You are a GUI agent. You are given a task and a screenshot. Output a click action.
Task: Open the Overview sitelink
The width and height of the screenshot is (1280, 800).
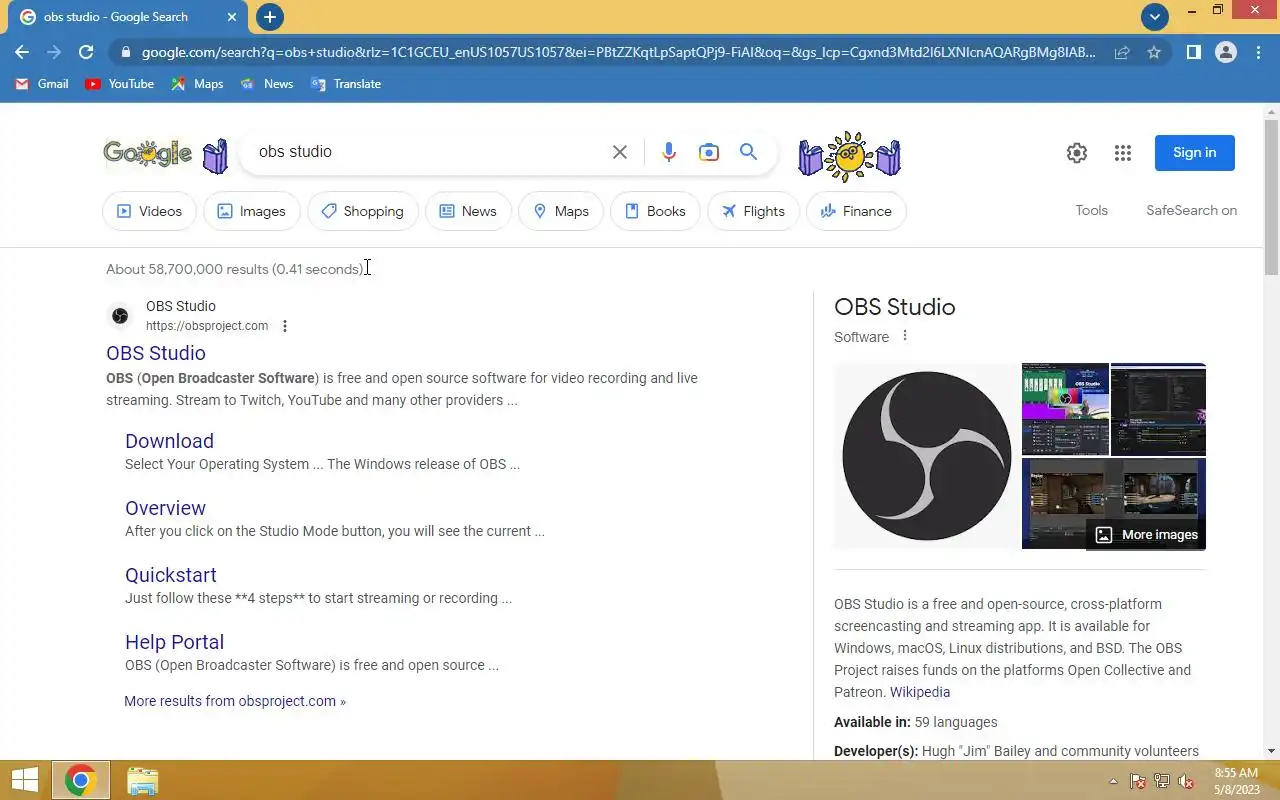pos(165,508)
